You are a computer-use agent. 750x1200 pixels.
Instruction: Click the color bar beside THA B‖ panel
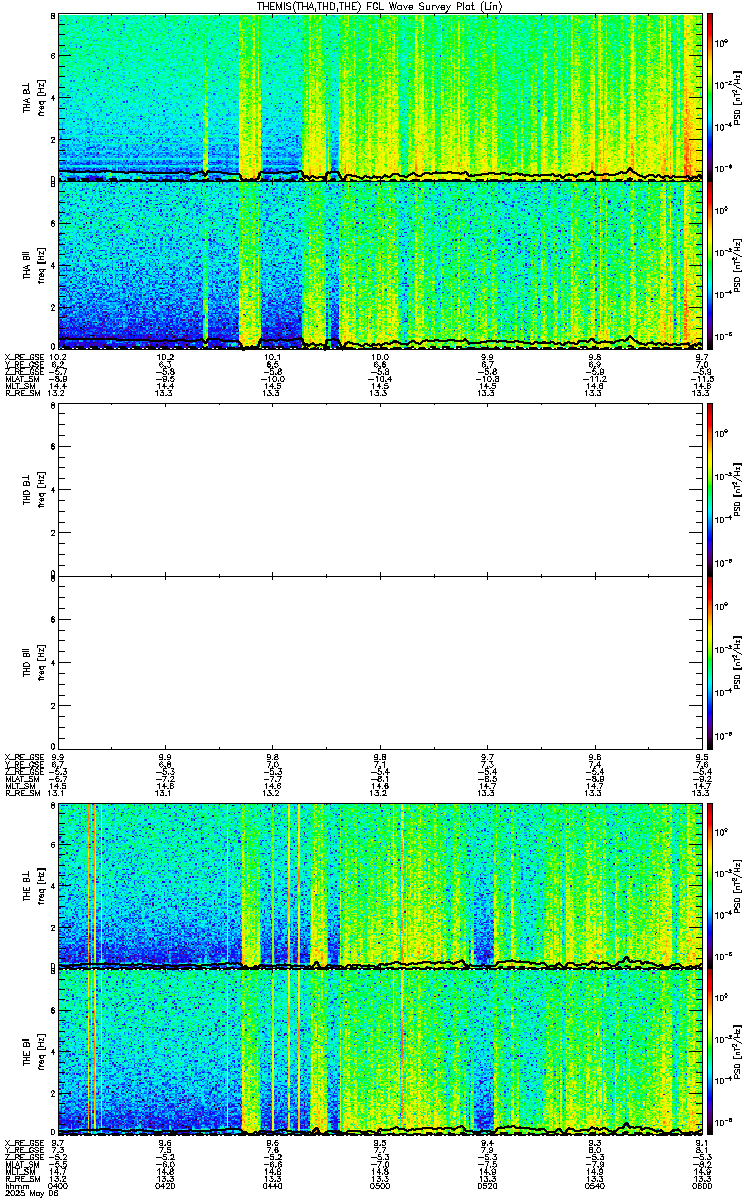[710, 264]
